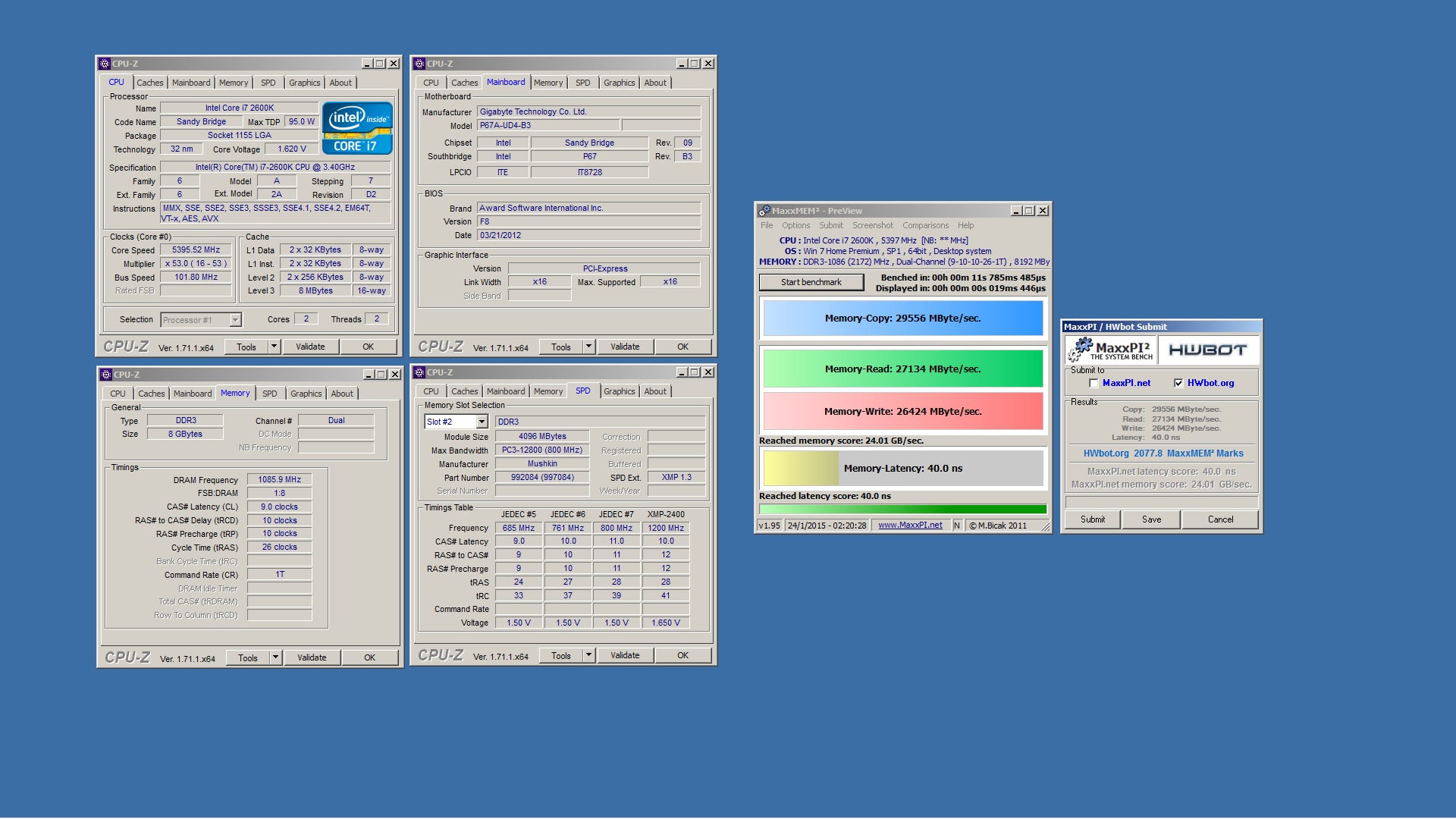Close the CPU-Z SPD window

[708, 372]
